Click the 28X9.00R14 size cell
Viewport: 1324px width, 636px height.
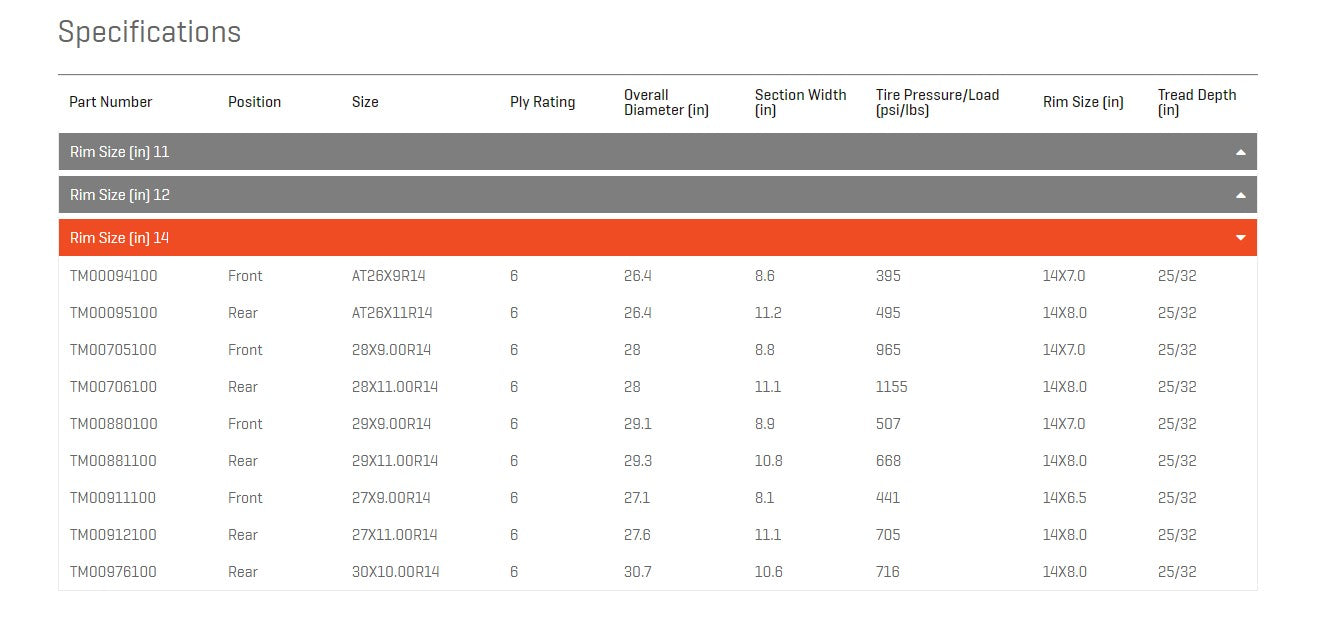391,350
